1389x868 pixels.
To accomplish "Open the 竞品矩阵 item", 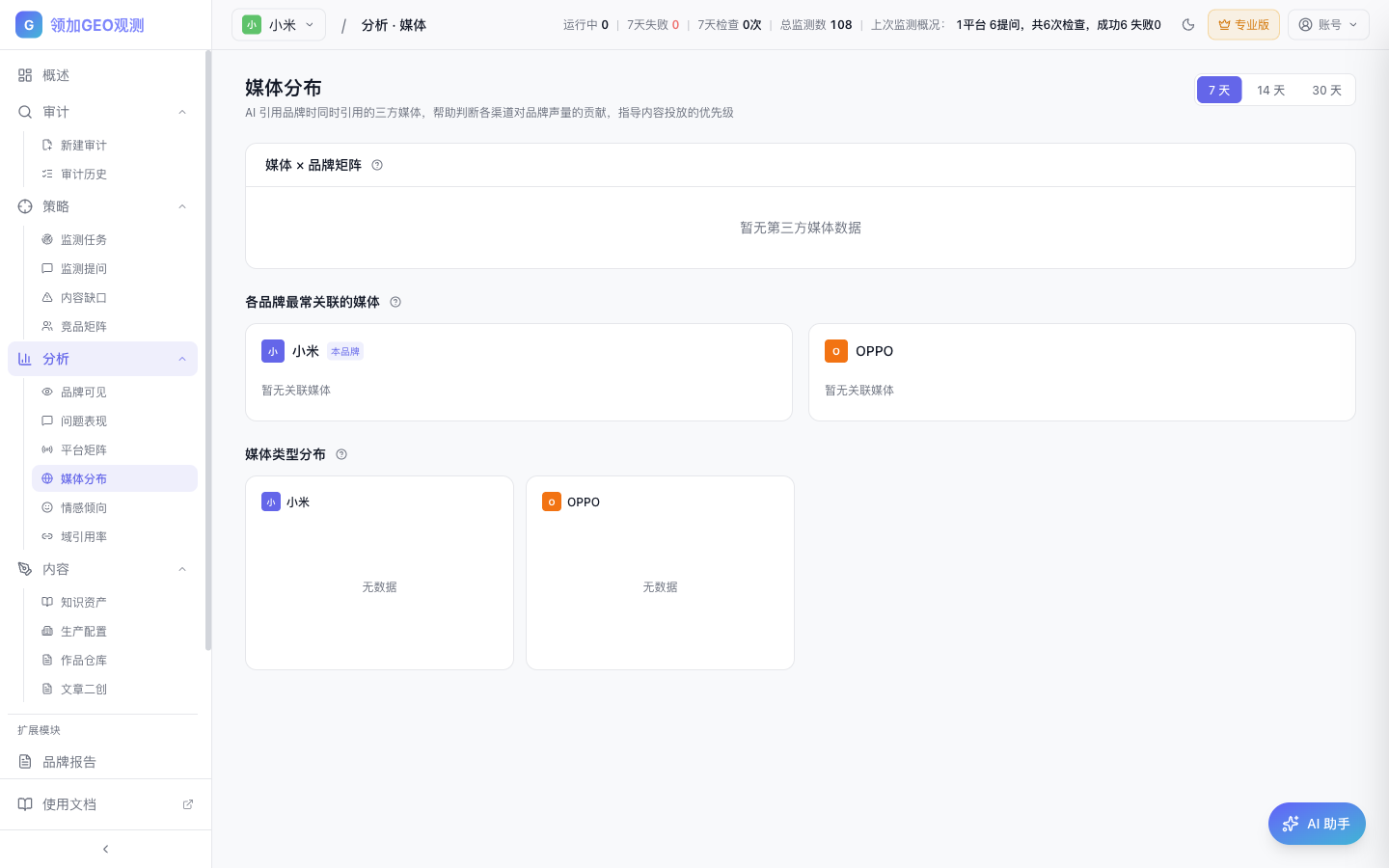I will 115,326.
